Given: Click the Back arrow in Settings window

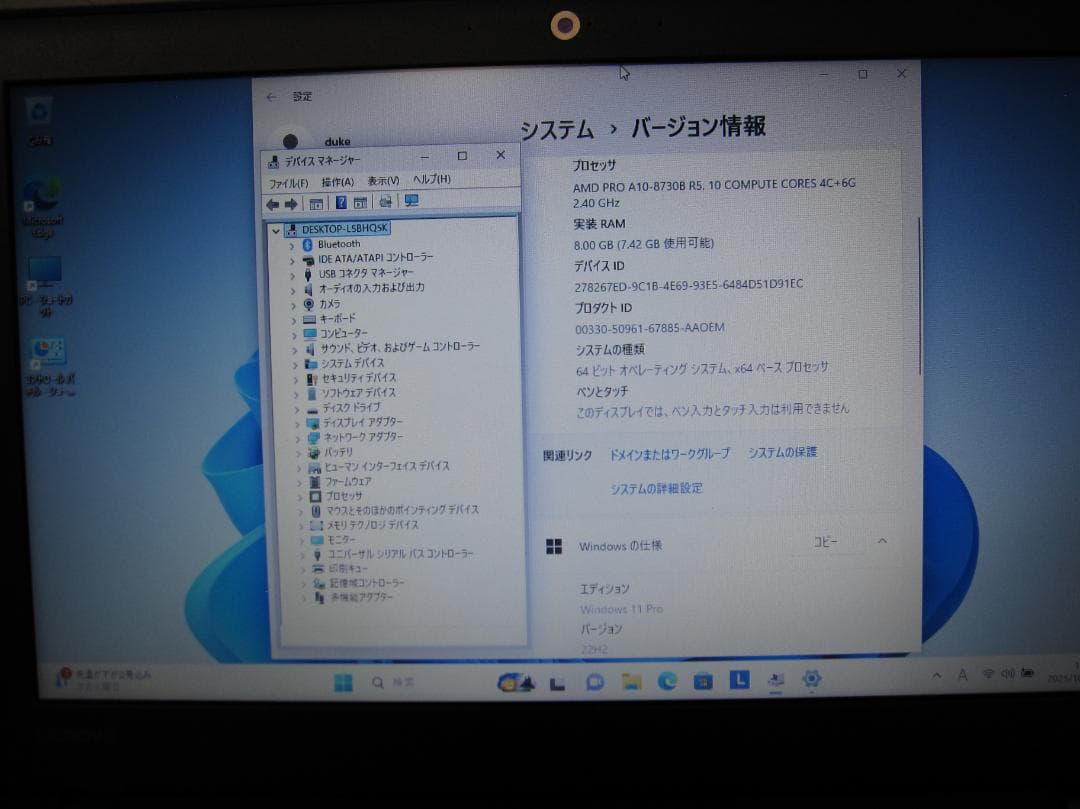Looking at the screenshot, I should click(271, 96).
